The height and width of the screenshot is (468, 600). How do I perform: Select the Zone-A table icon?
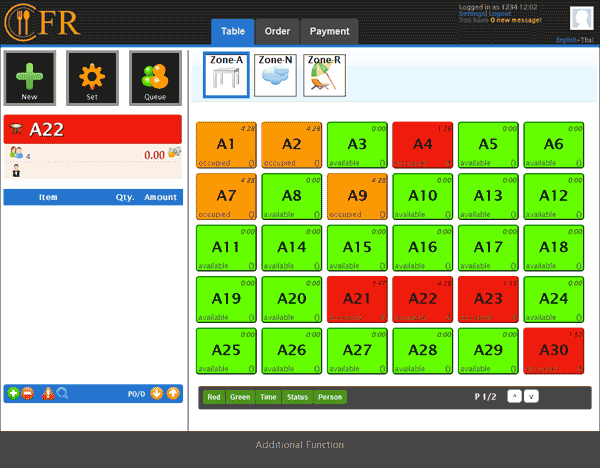point(226,75)
